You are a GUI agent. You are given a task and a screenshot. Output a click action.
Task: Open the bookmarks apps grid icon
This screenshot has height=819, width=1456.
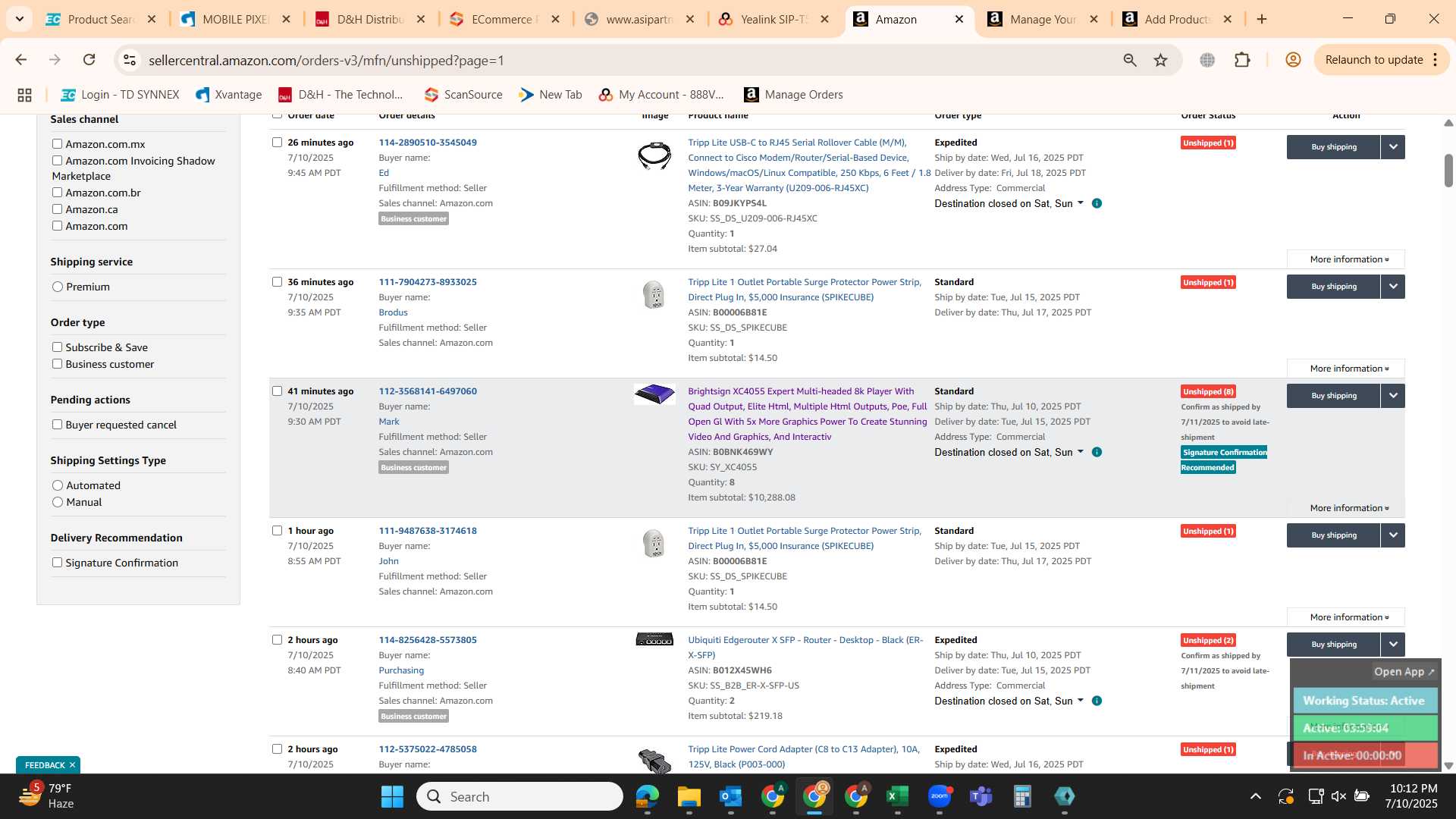point(24,95)
